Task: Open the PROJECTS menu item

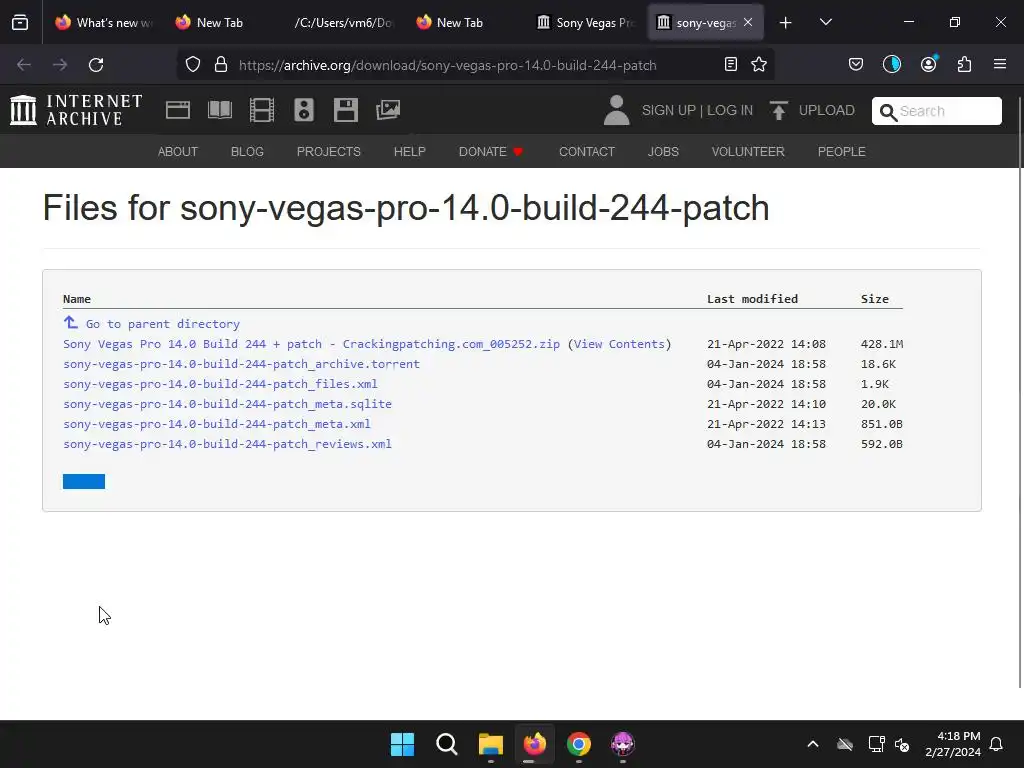Action: pyautogui.click(x=328, y=152)
